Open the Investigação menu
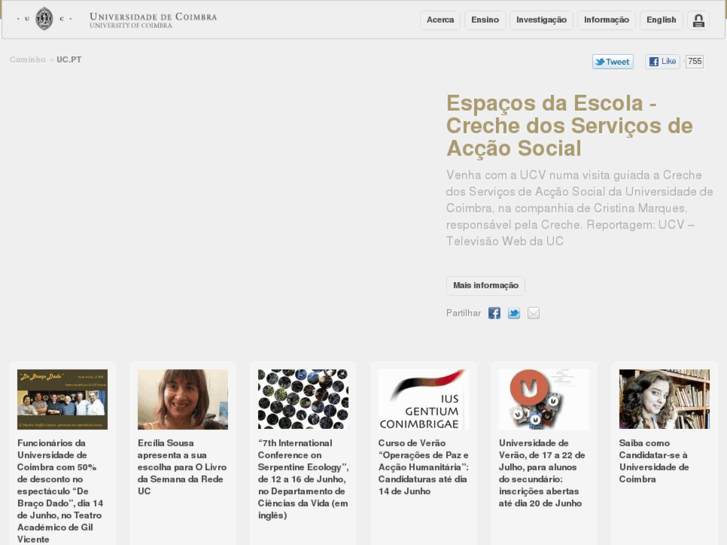This screenshot has height=545, width=727. tap(541, 20)
